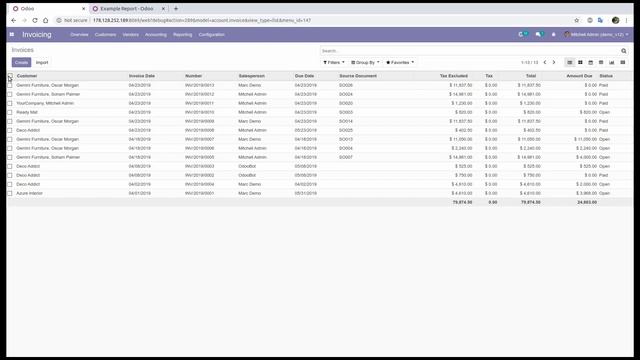640x360 pixels.
Task: Select checkbox for invoice INV/2019/0004
Action: point(10,184)
